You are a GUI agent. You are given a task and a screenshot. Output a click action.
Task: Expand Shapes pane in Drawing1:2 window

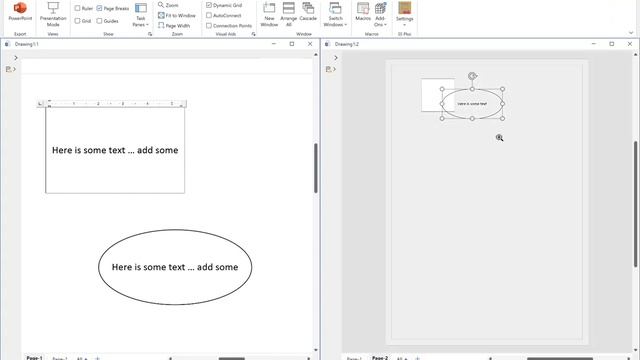tap(336, 58)
